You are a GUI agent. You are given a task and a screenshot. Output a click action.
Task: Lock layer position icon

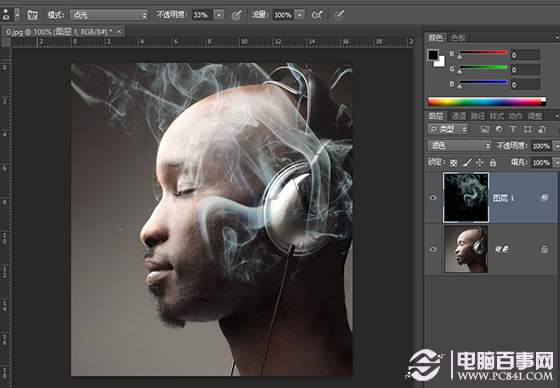pyautogui.click(x=480, y=163)
